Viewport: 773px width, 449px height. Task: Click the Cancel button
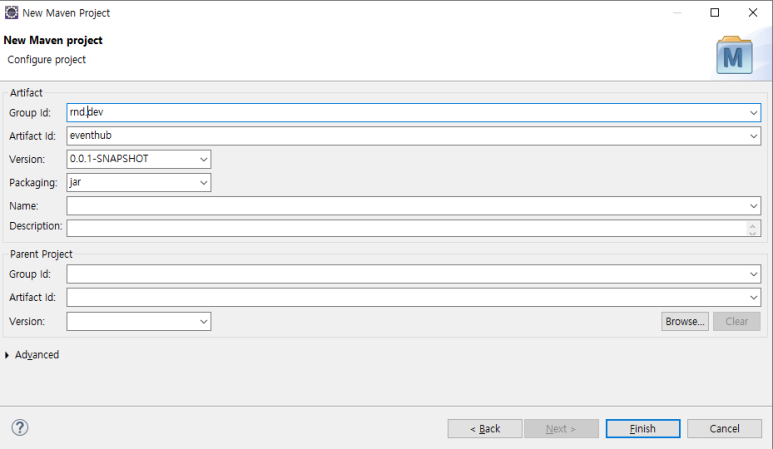724,429
